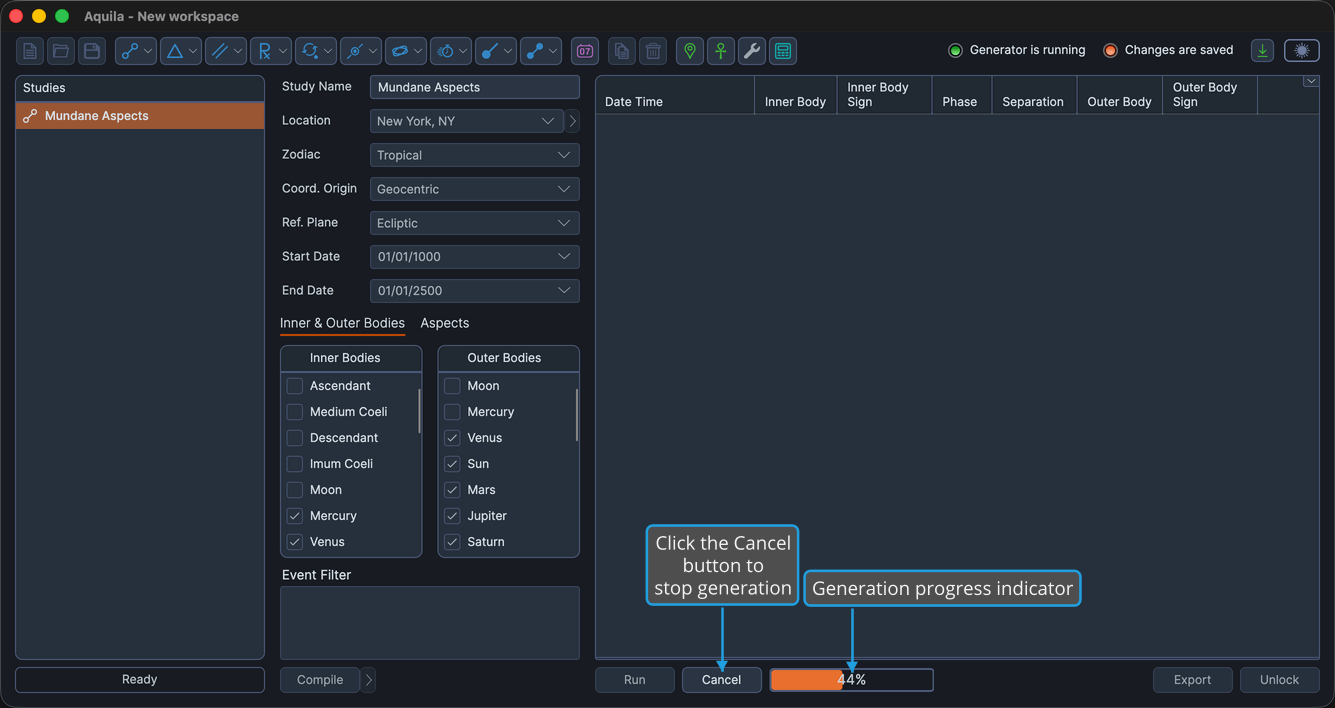The width and height of the screenshot is (1335, 708).
Task: Click the green download arrow icon
Action: [1263, 51]
